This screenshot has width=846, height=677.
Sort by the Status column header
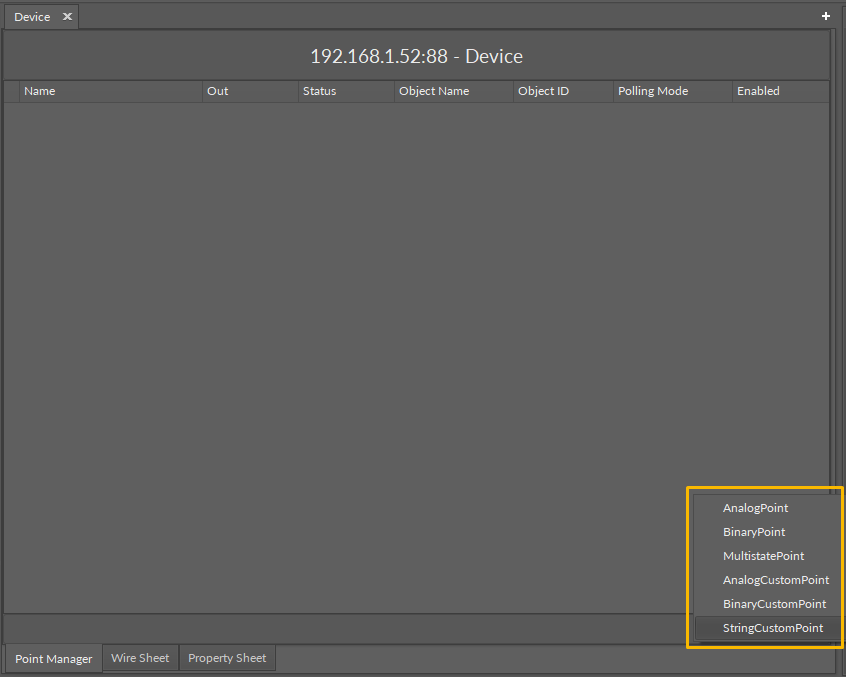coord(319,91)
